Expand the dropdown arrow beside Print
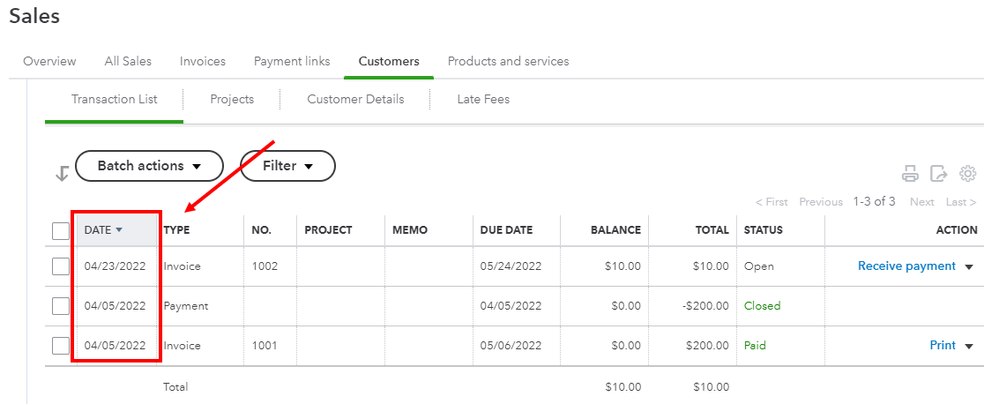 click(x=968, y=346)
